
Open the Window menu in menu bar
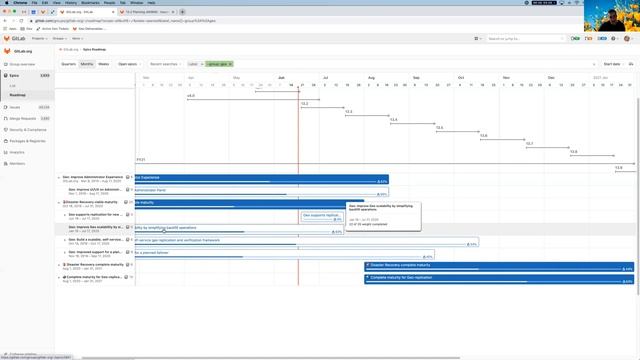(x=137, y=2)
